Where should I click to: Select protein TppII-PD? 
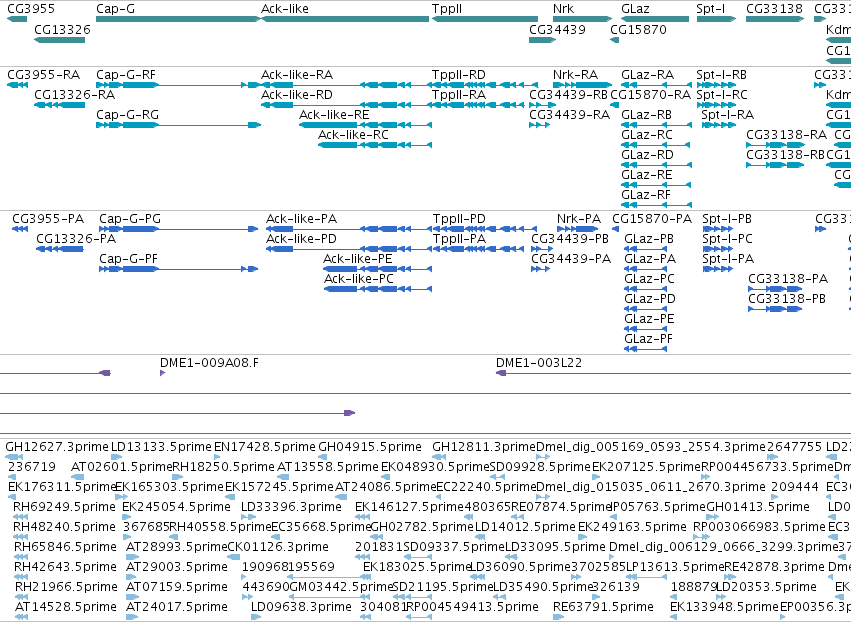[x=485, y=229]
